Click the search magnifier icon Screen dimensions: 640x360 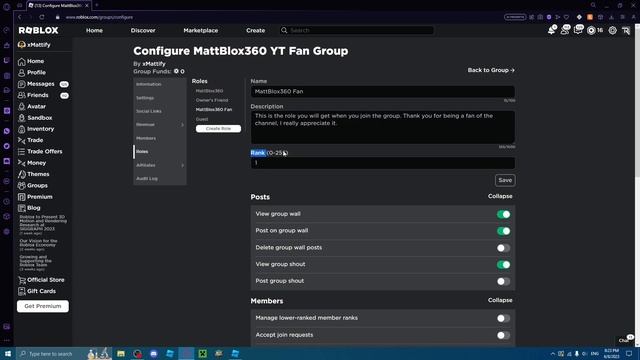(284, 30)
